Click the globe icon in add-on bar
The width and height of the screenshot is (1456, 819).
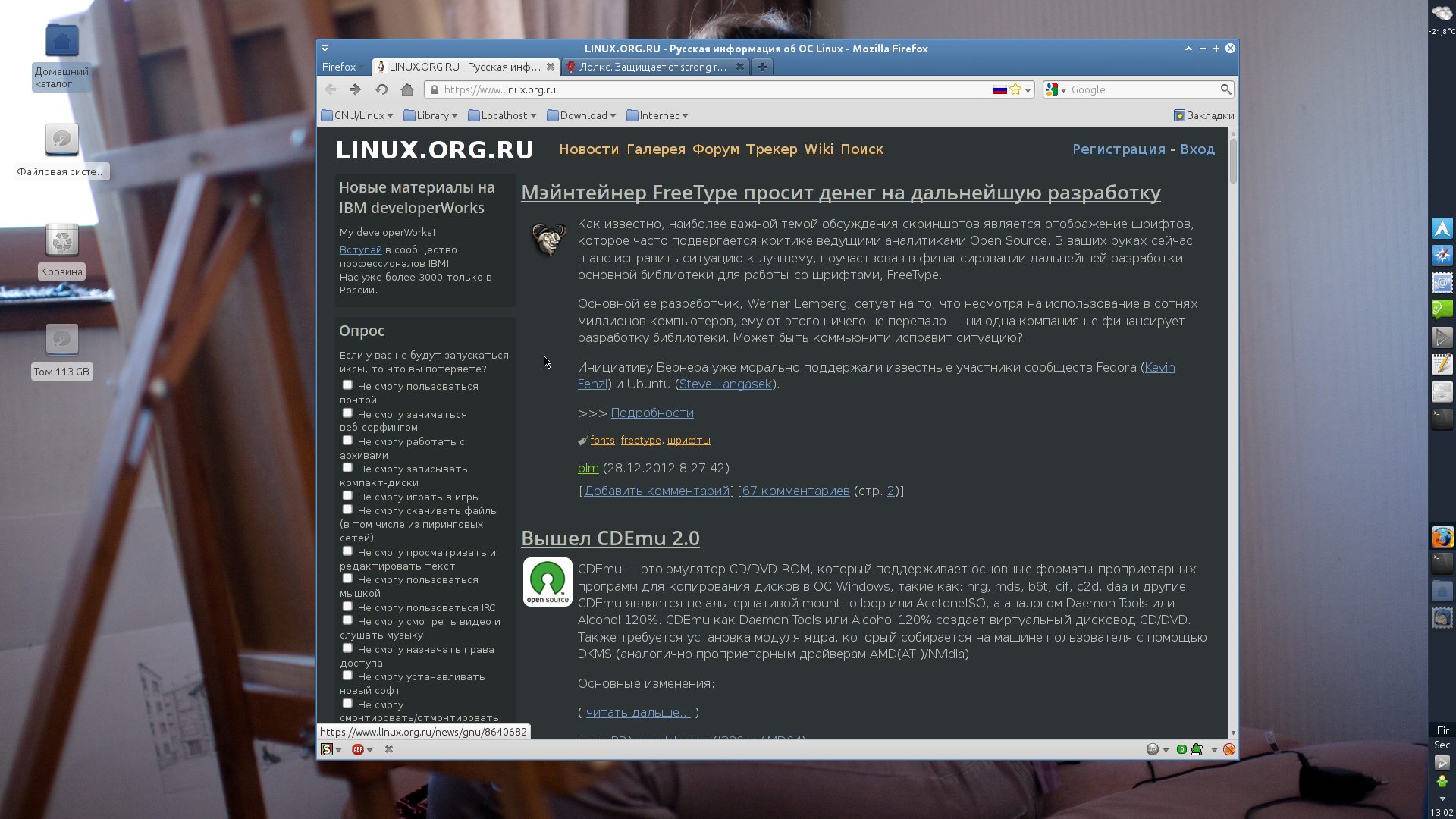coord(1153,749)
